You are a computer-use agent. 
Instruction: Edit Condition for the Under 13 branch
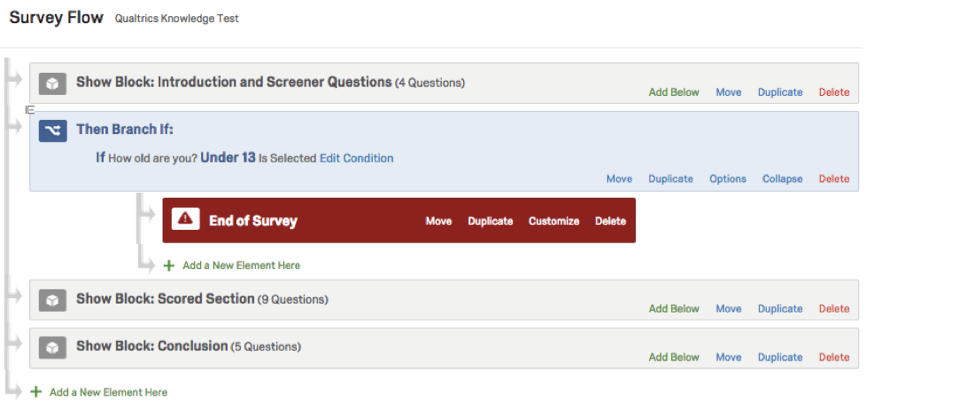[356, 158]
